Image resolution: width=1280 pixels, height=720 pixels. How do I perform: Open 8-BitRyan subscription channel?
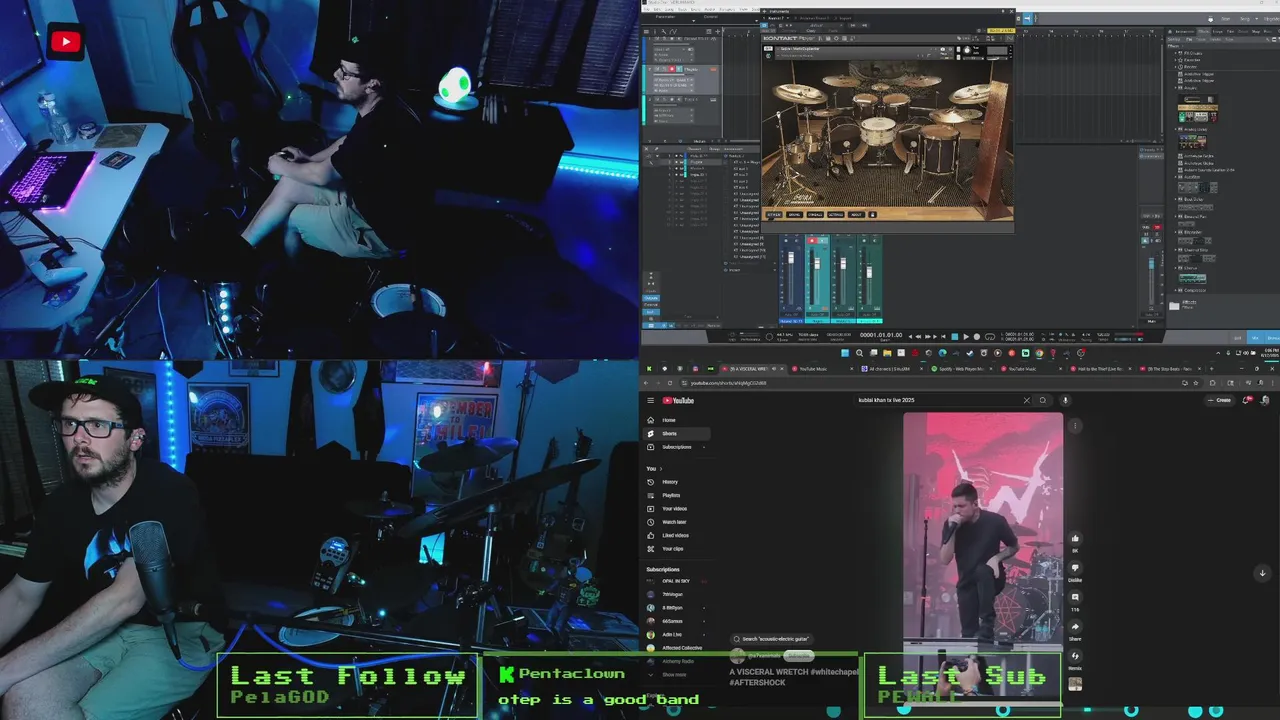point(672,608)
